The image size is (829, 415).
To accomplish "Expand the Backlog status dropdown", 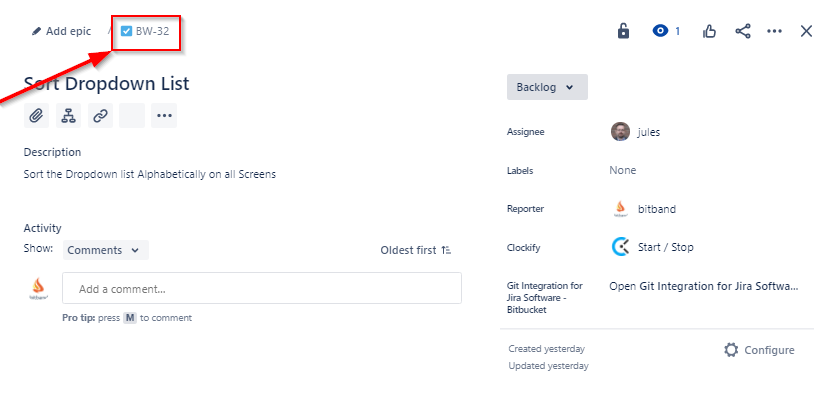I will point(546,87).
